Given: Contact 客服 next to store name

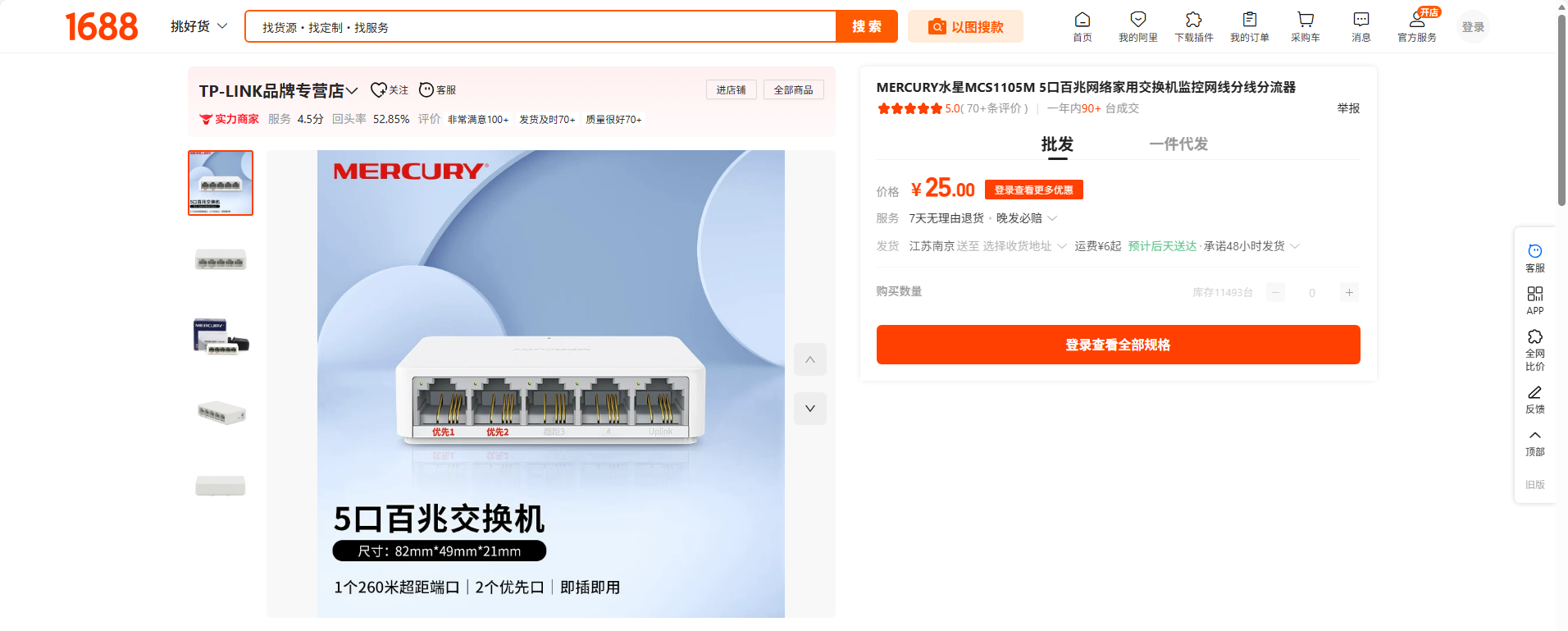Looking at the screenshot, I should point(437,90).
